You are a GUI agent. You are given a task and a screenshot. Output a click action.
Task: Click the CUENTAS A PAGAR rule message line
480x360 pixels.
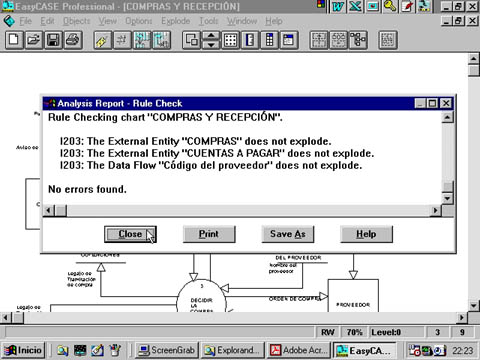click(x=217, y=153)
